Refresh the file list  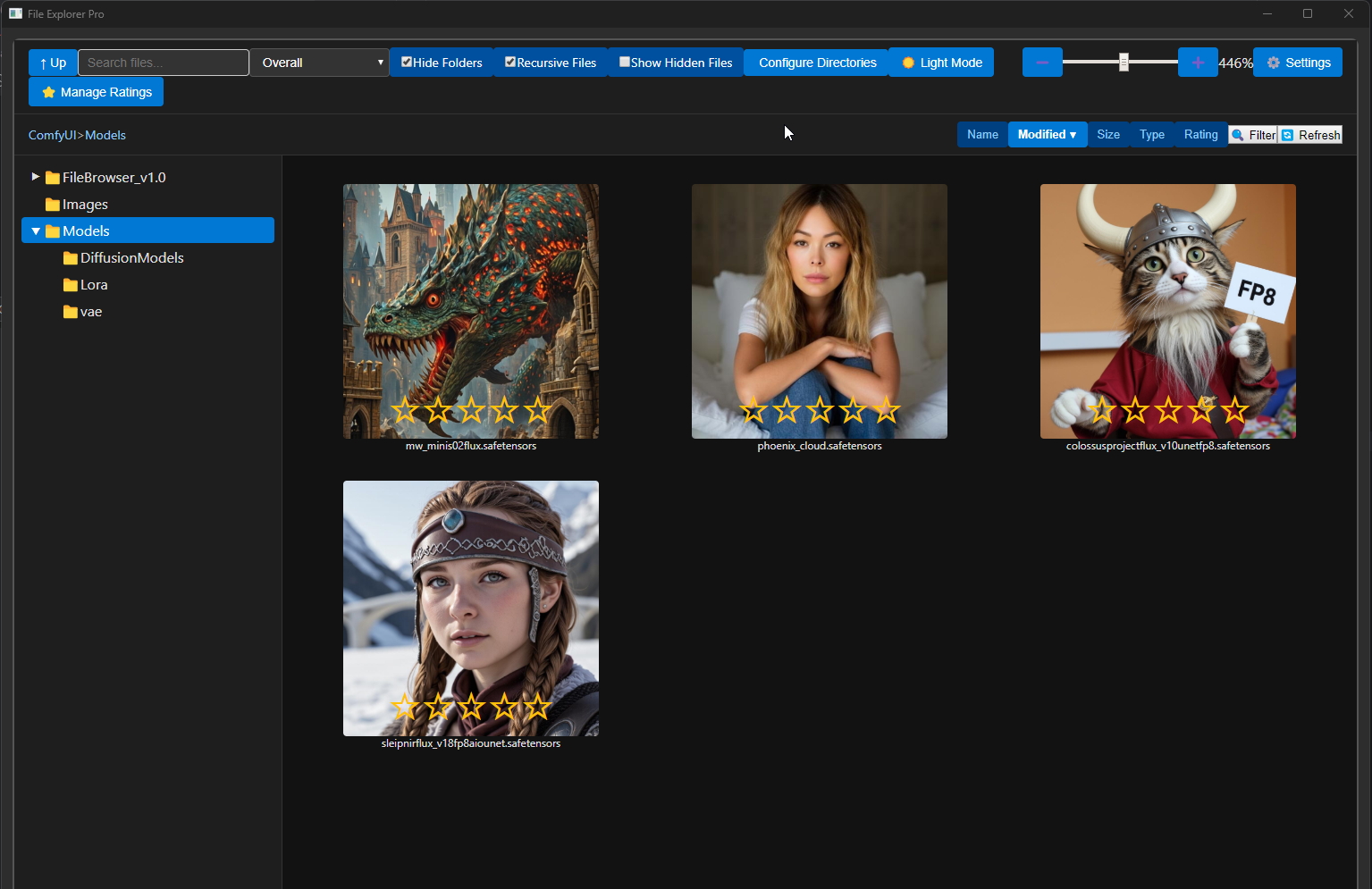click(x=1310, y=135)
